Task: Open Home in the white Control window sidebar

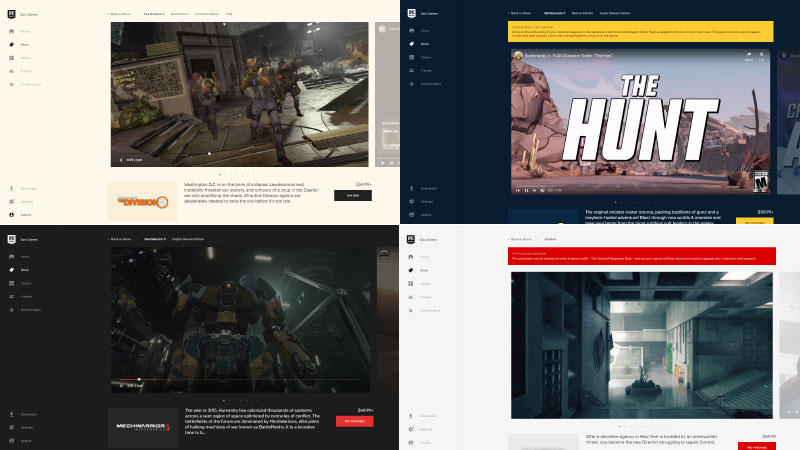Action: (x=419, y=257)
